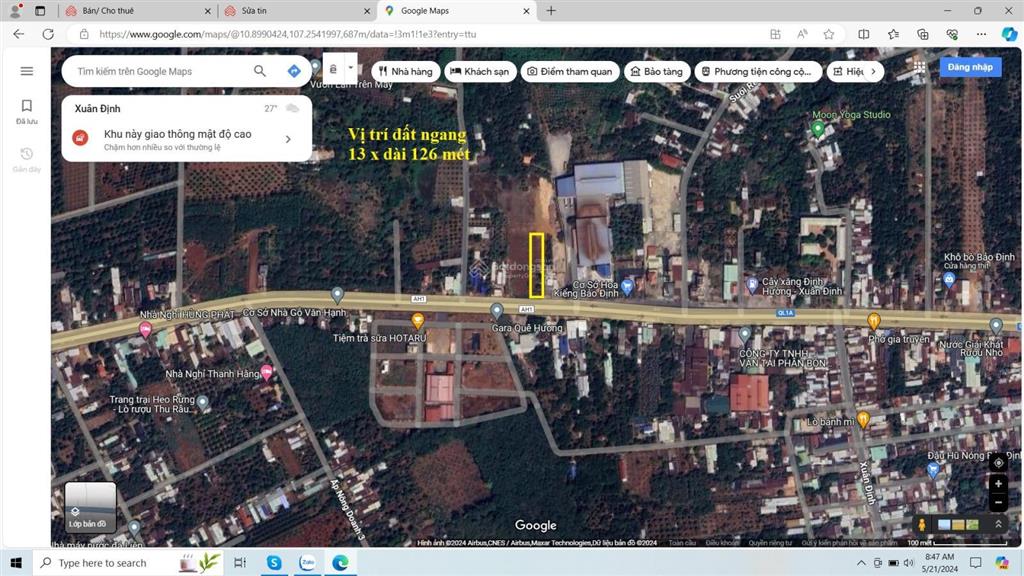Filter by Điểm tham quan chip
This screenshot has width=1024, height=576.
point(570,71)
